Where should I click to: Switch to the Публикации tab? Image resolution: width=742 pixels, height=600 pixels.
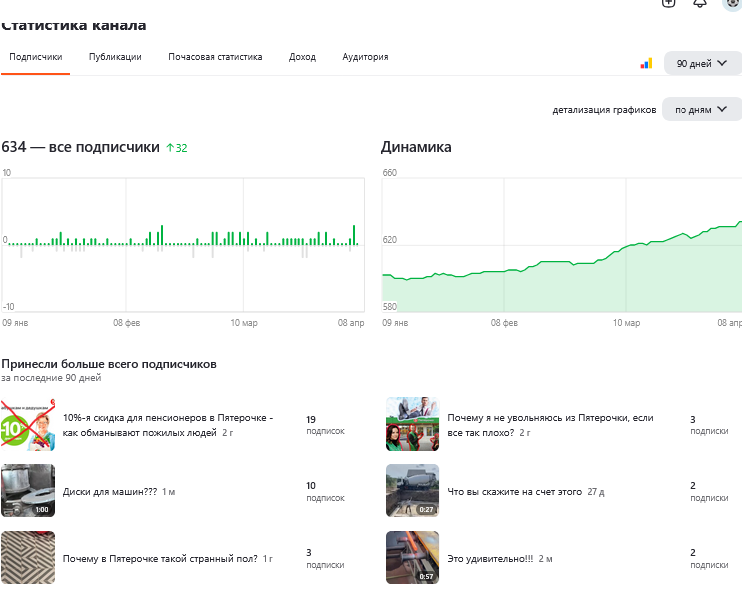(x=115, y=57)
